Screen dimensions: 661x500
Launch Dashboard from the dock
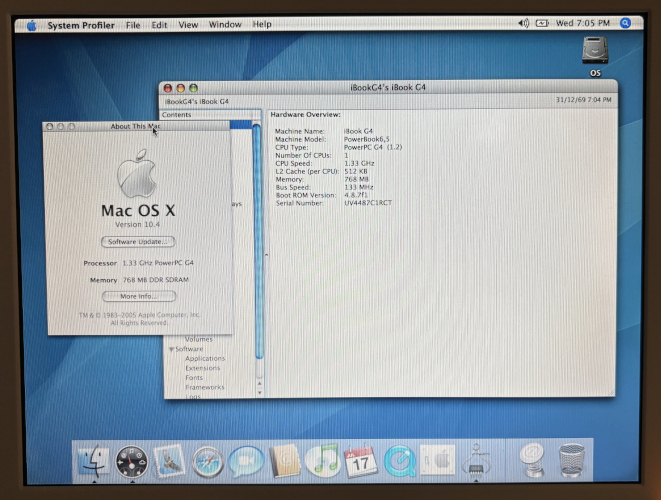[132, 461]
